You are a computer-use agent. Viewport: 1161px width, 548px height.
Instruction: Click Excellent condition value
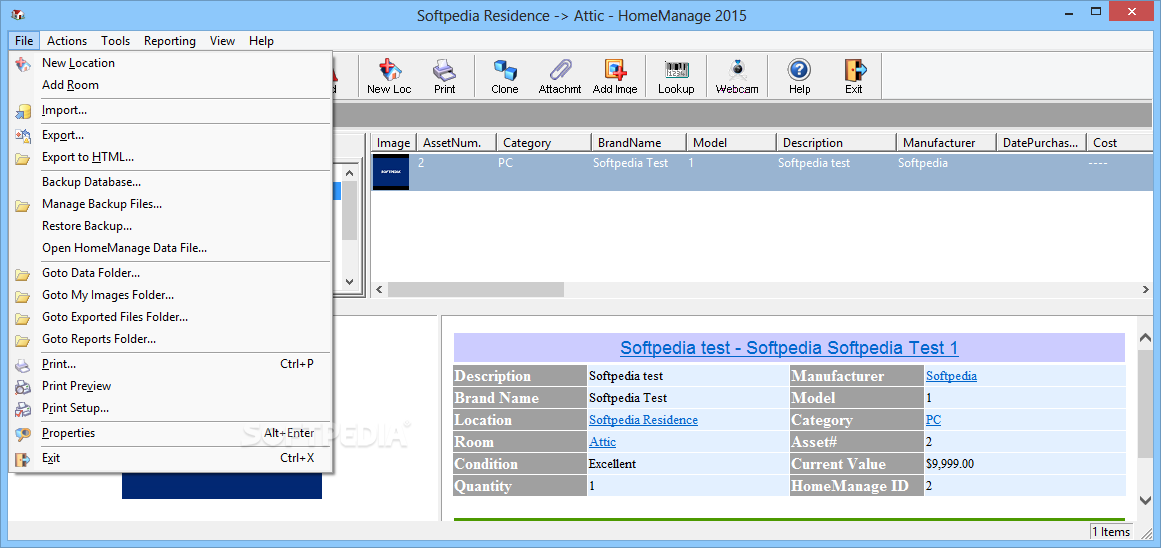tap(612, 464)
